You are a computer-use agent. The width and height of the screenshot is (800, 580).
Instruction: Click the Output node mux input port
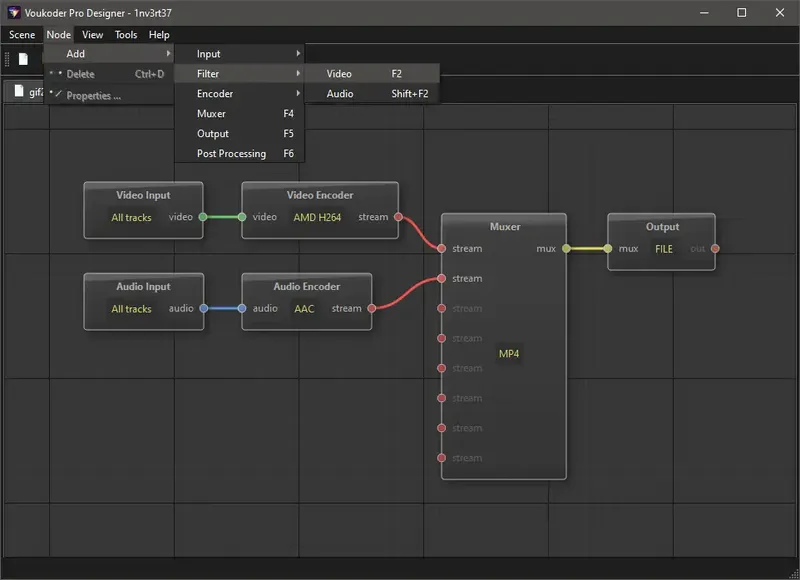click(x=608, y=248)
